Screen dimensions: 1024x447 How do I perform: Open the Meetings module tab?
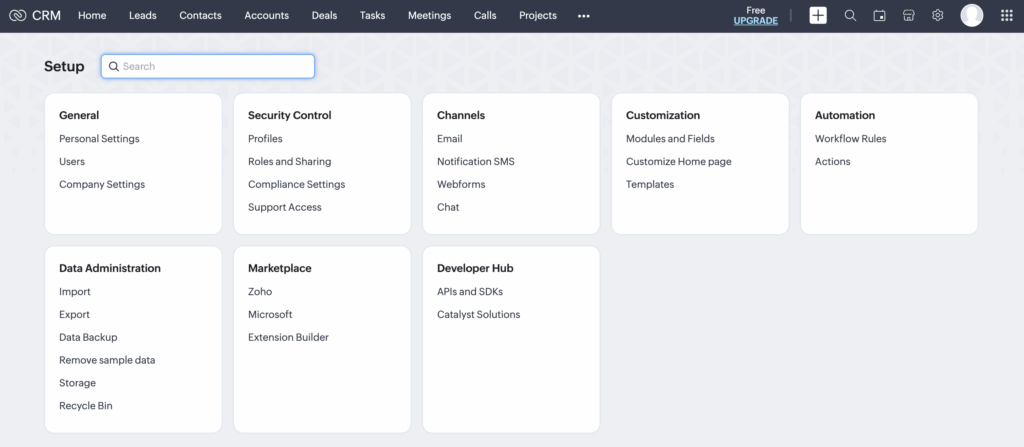[429, 15]
